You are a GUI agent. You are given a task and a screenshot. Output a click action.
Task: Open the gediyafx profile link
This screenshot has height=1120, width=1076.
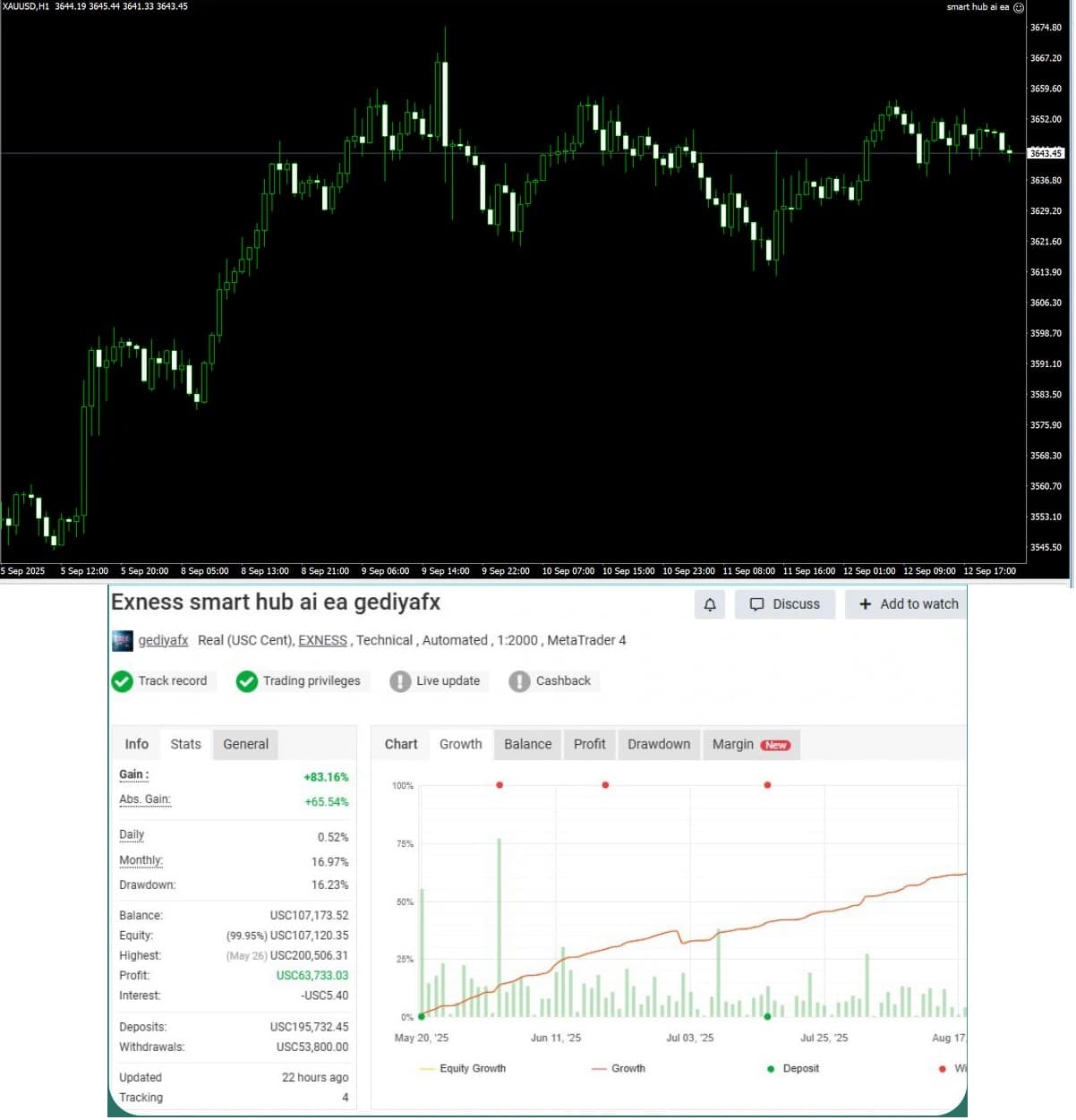(163, 641)
